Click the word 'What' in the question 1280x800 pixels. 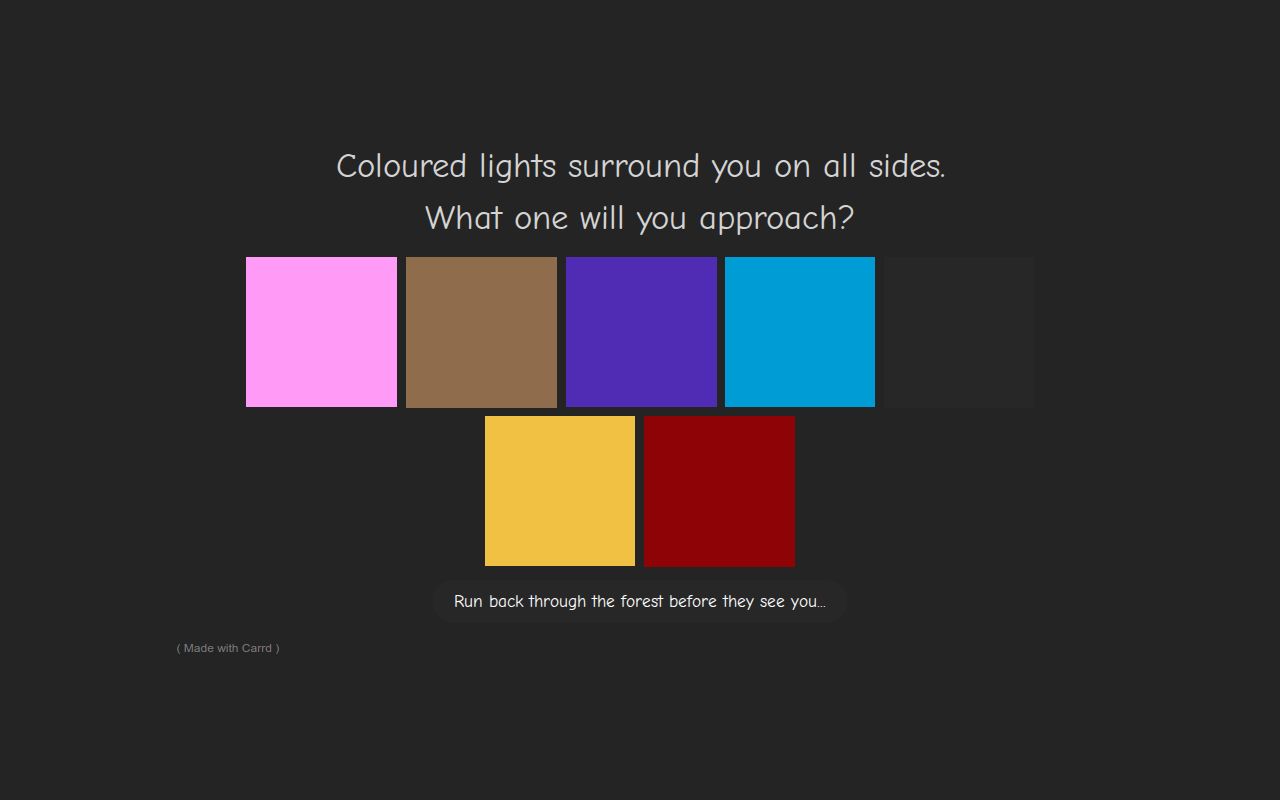click(464, 218)
